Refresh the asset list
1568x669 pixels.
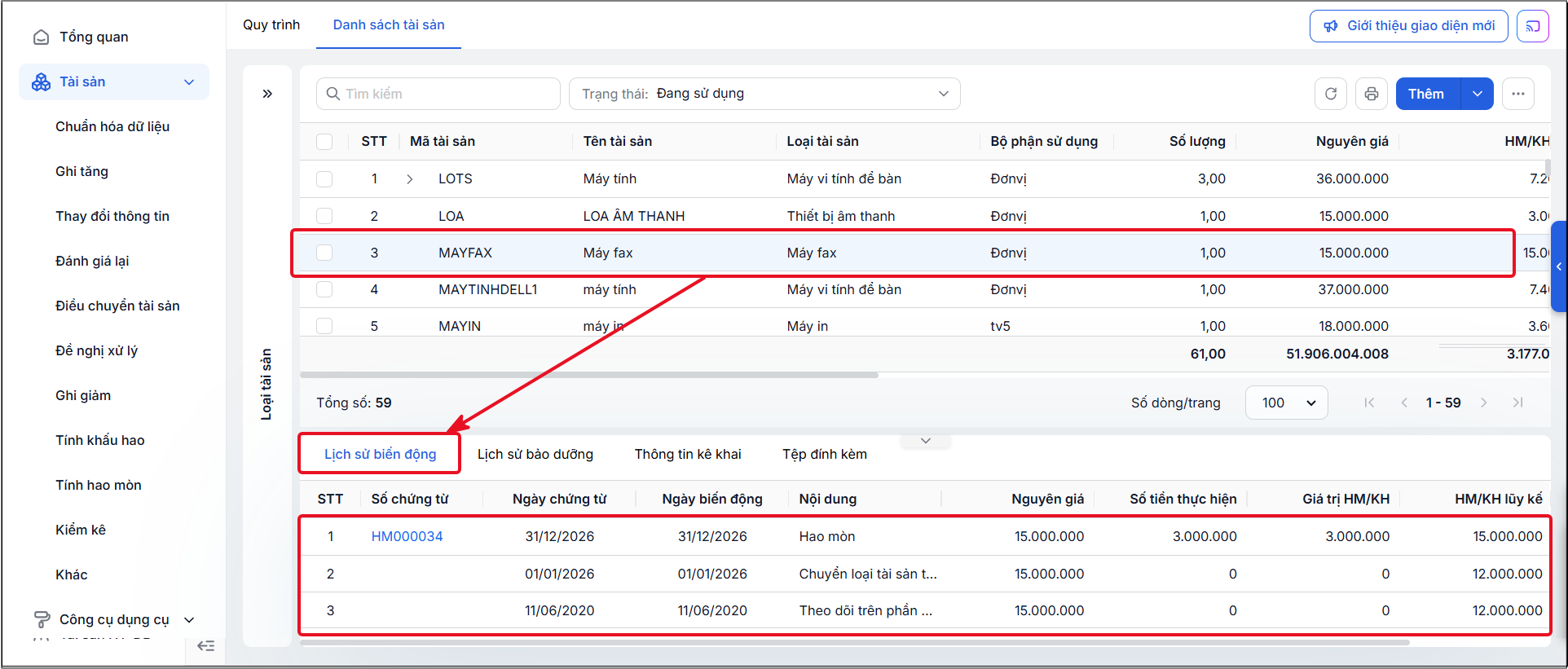(x=1331, y=94)
